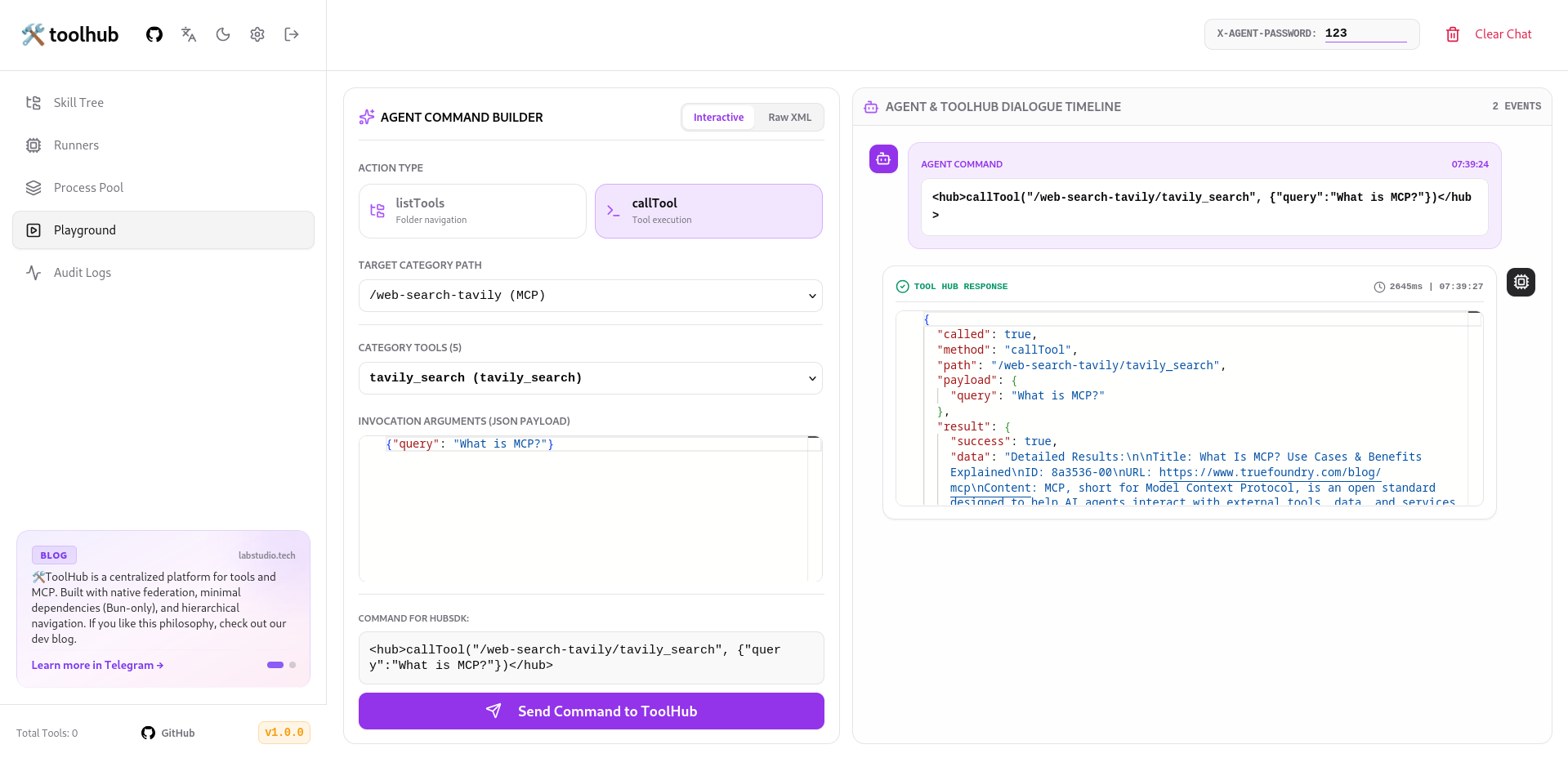This screenshot has width=1568, height=758.
Task: Click the Audit Logs activity icon
Action: 34,273
